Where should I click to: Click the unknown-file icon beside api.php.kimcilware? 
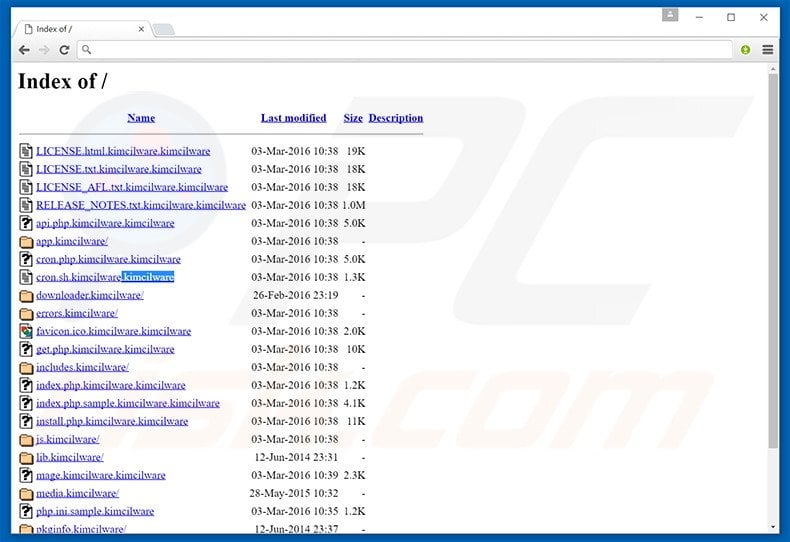coord(26,223)
